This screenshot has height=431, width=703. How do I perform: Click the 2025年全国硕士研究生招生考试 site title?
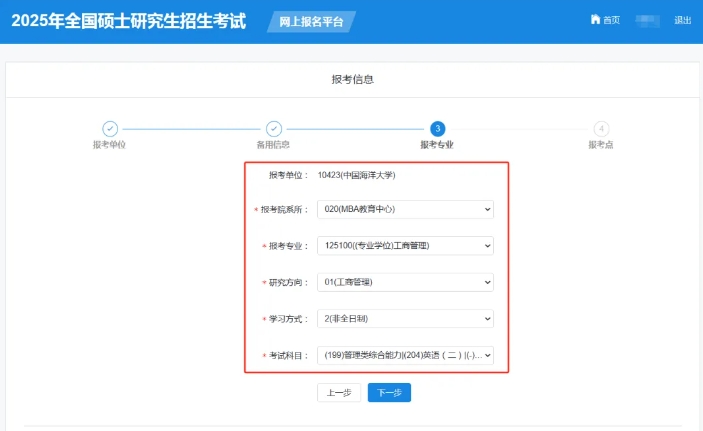pos(128,21)
